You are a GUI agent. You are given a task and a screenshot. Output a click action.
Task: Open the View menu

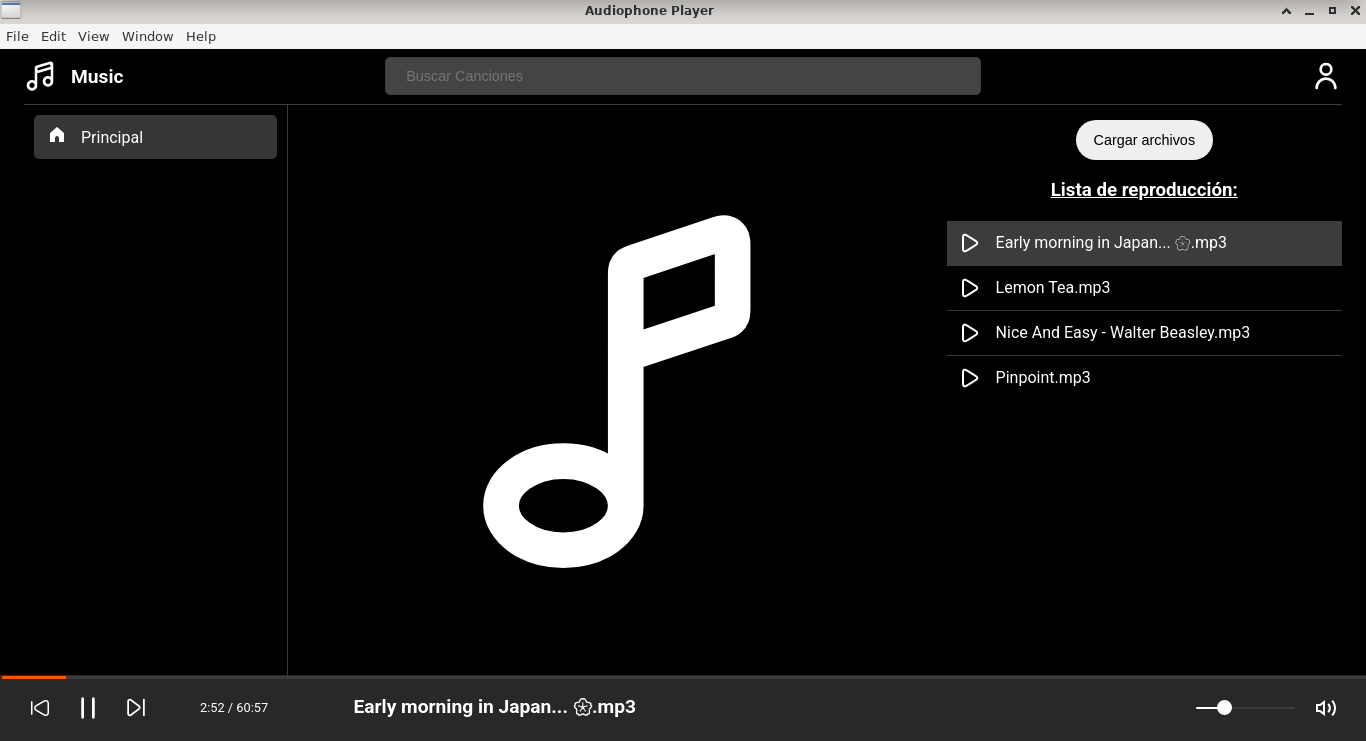[x=93, y=36]
